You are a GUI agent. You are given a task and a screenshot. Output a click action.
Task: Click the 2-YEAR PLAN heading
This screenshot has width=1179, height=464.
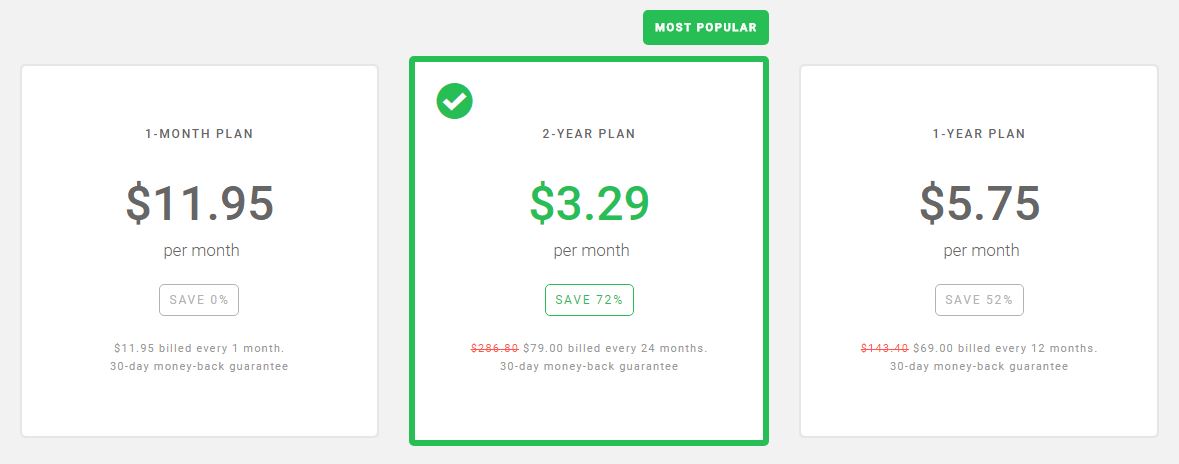point(589,134)
